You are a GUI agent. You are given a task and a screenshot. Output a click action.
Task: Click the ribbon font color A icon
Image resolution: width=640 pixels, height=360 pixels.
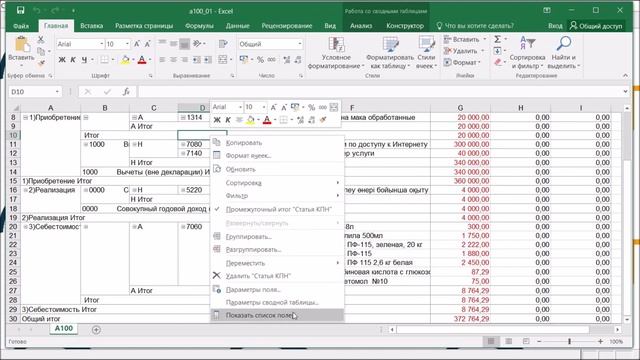[x=142, y=60]
